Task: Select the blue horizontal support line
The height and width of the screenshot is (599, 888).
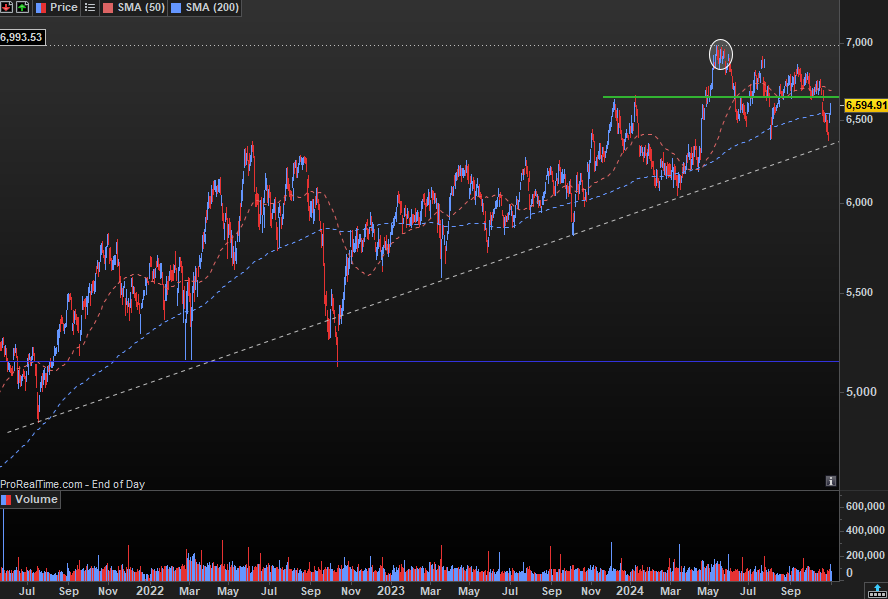Action: pos(419,361)
